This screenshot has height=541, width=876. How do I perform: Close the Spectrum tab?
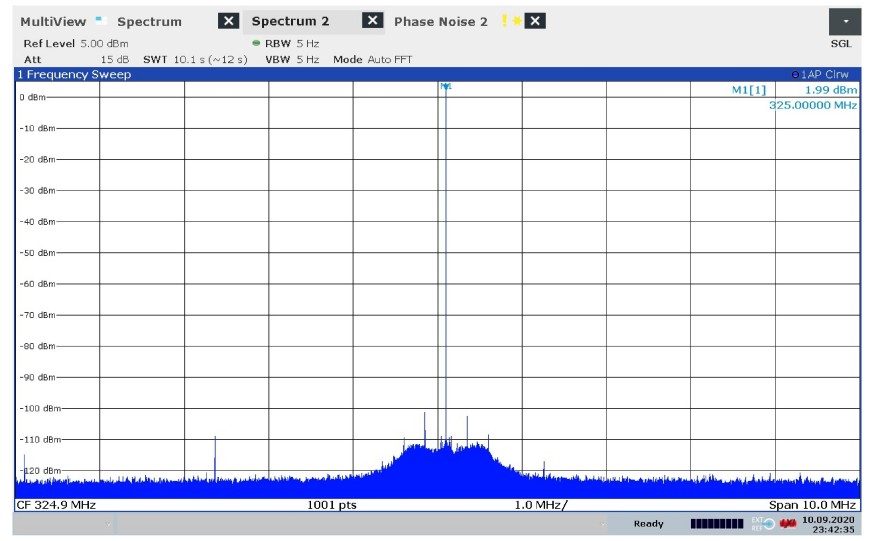click(228, 21)
